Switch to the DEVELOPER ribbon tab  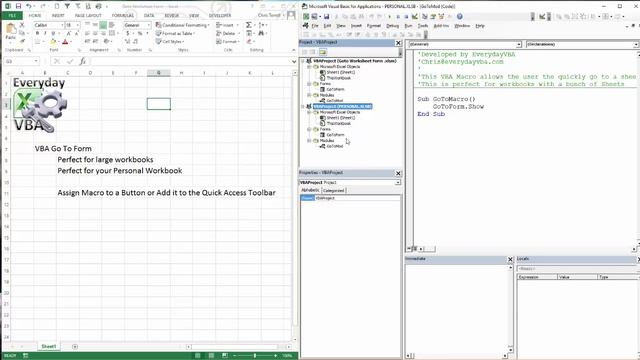click(x=220, y=16)
